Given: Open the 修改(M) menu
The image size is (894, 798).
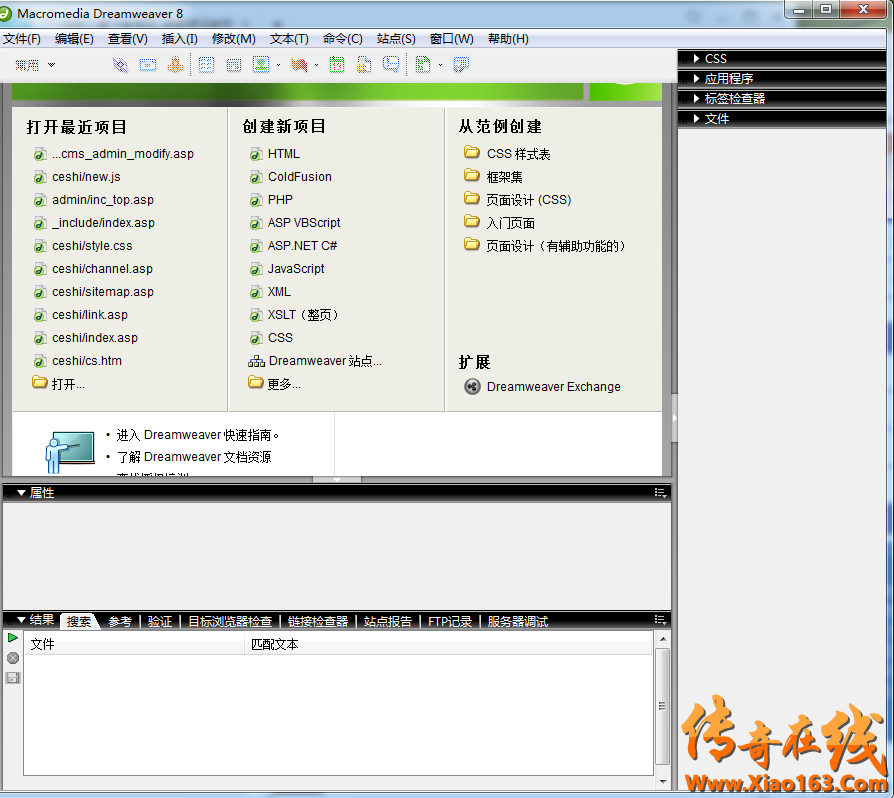Looking at the screenshot, I should pyautogui.click(x=234, y=39).
